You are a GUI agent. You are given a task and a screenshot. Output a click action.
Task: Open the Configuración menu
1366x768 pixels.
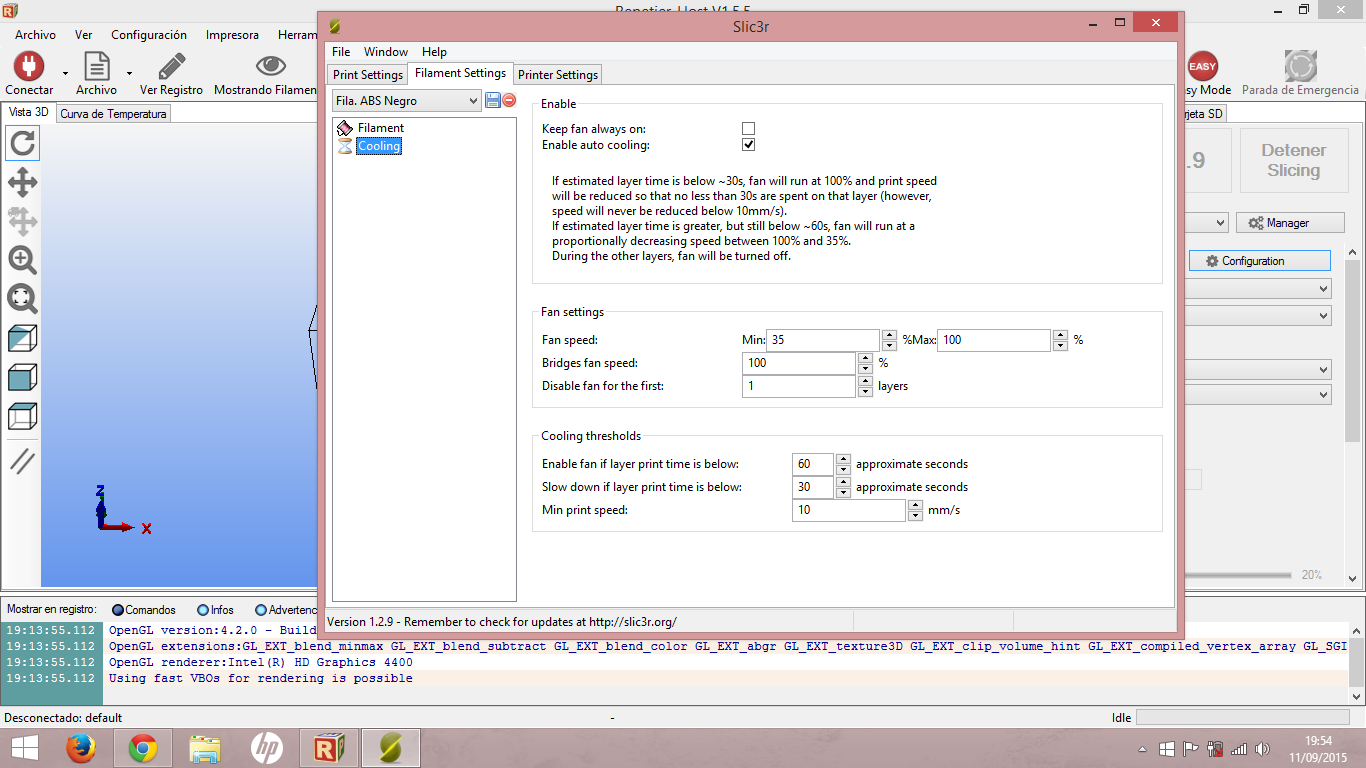coord(149,34)
